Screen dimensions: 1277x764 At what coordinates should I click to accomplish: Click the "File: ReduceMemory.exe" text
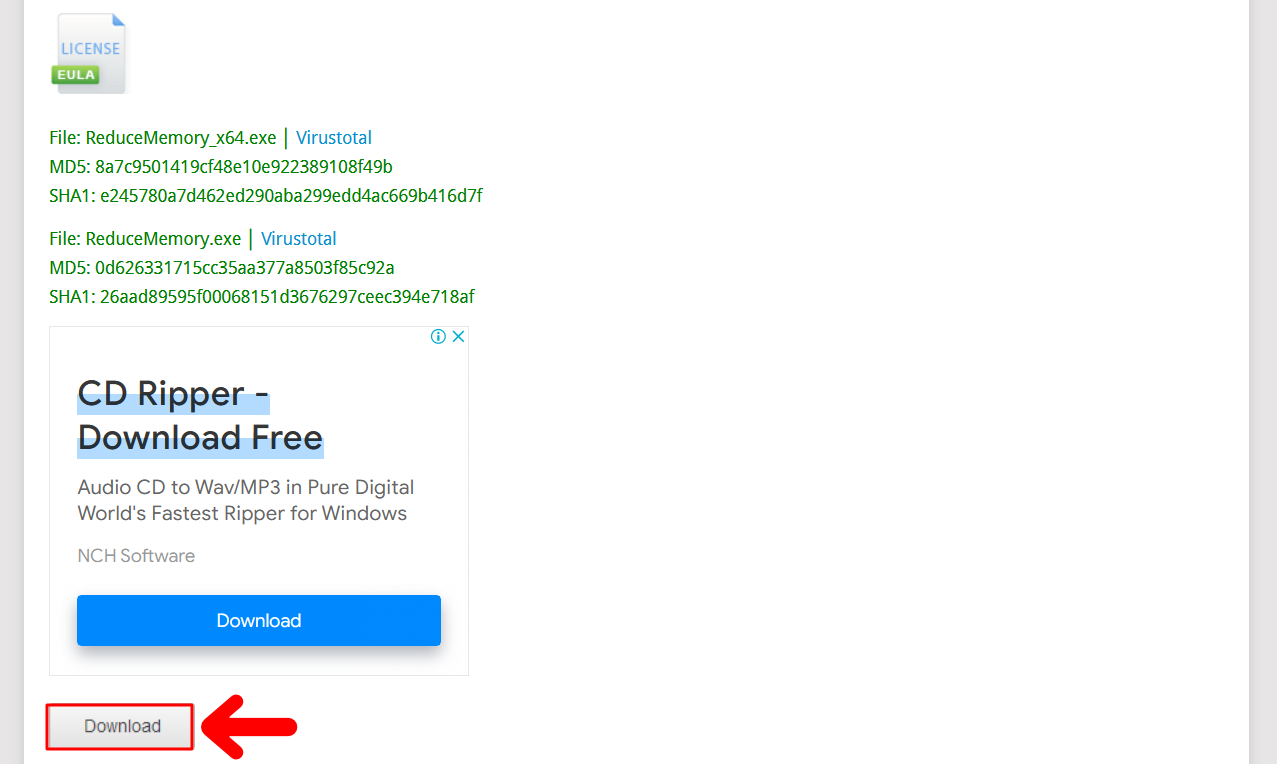[145, 239]
